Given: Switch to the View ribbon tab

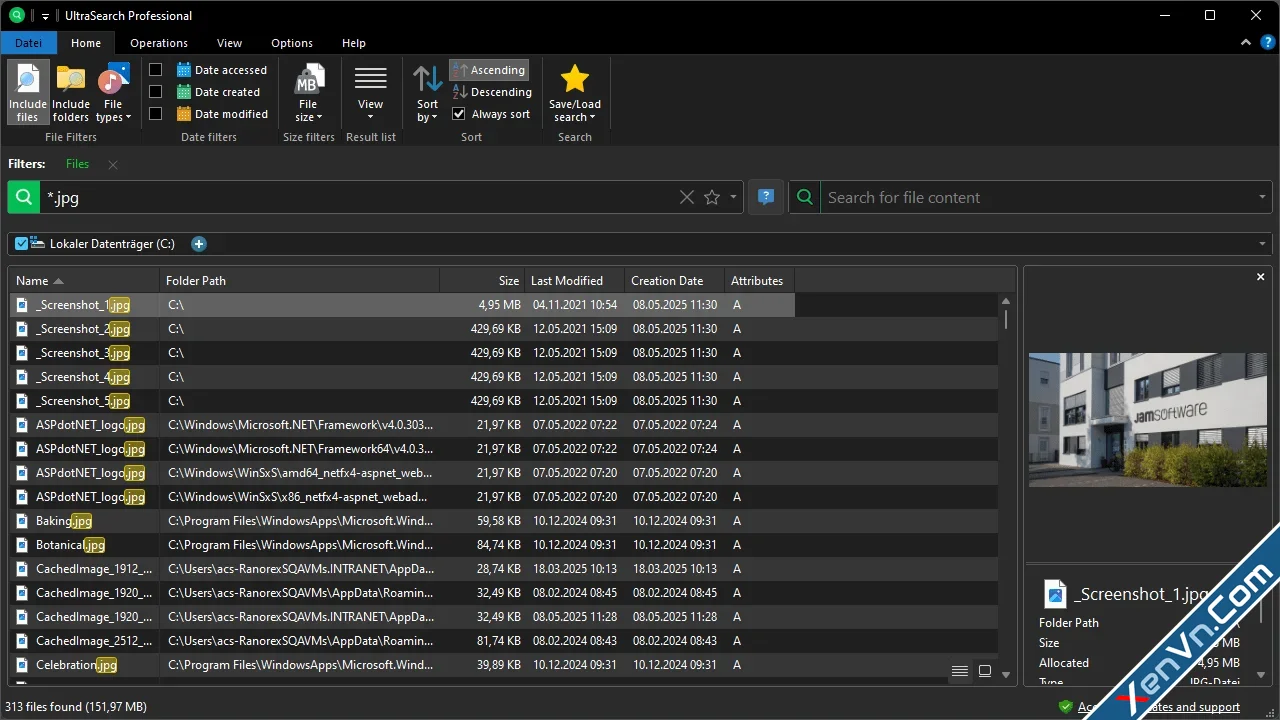Looking at the screenshot, I should coord(230,43).
